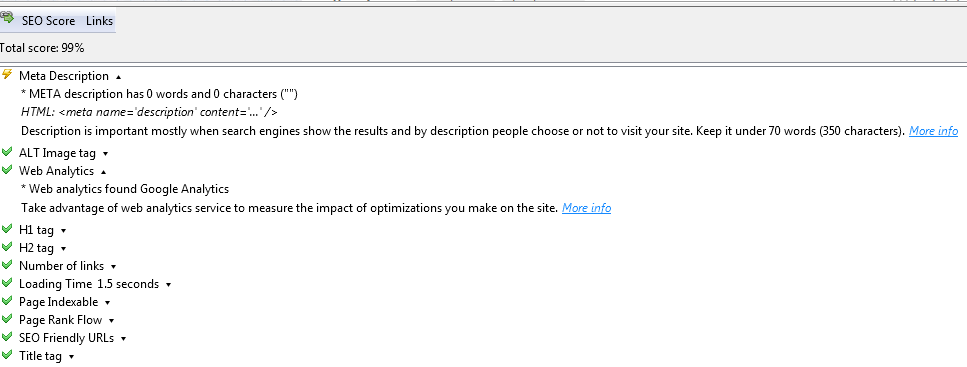Screen dimensions: 967x367
Task: Open More info link for Web Analytics
Action: coord(586,208)
